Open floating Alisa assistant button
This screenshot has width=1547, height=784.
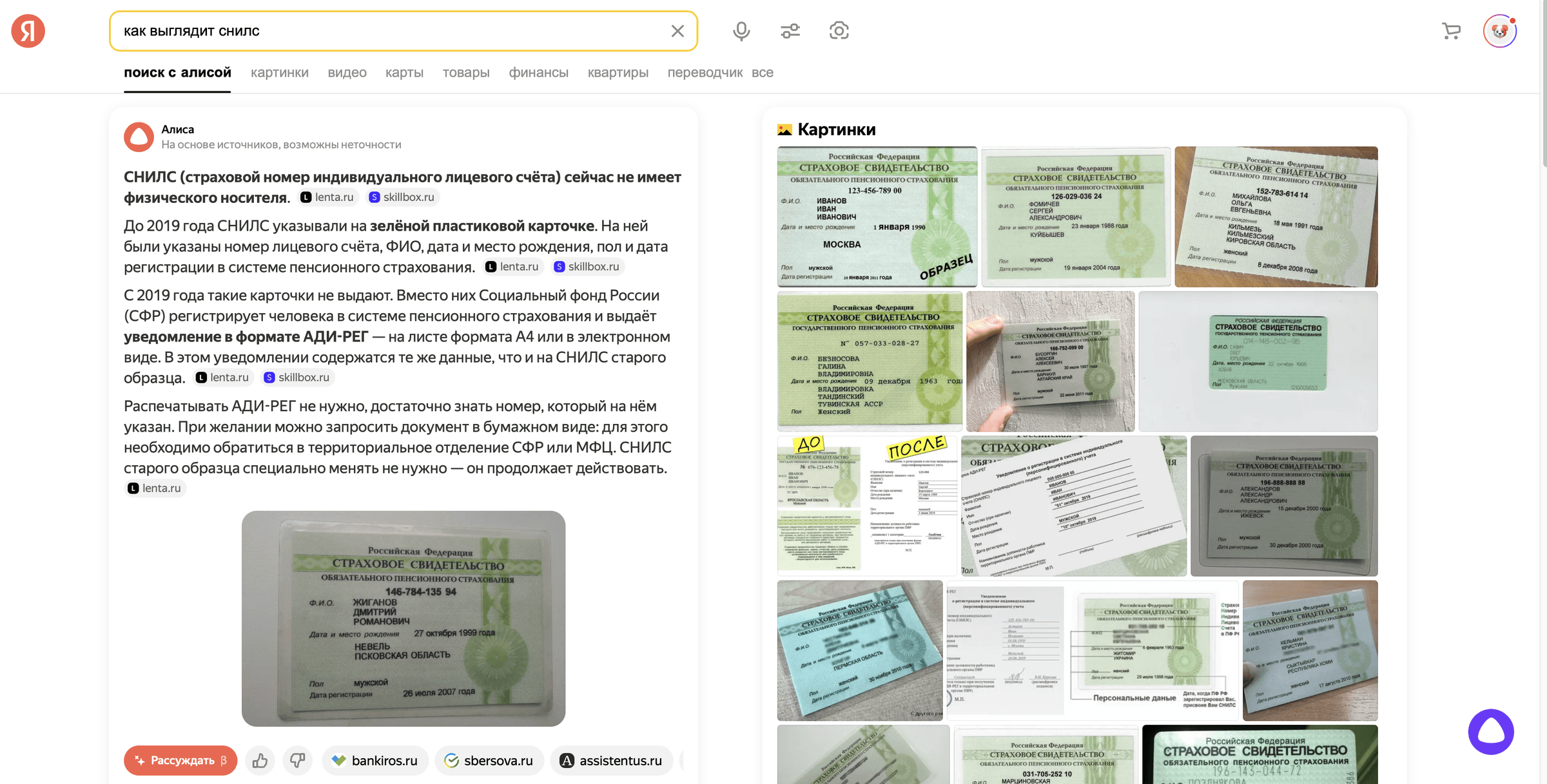[1490, 732]
